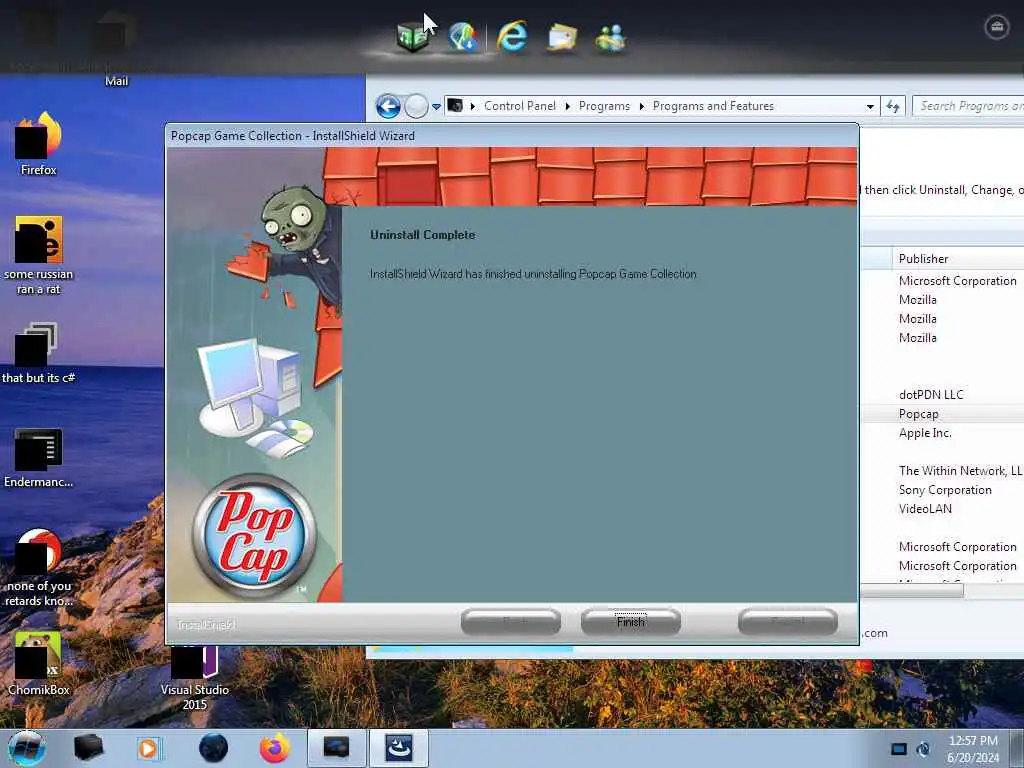Open the 'some russian ran a rat' desktop icon

(x=39, y=255)
